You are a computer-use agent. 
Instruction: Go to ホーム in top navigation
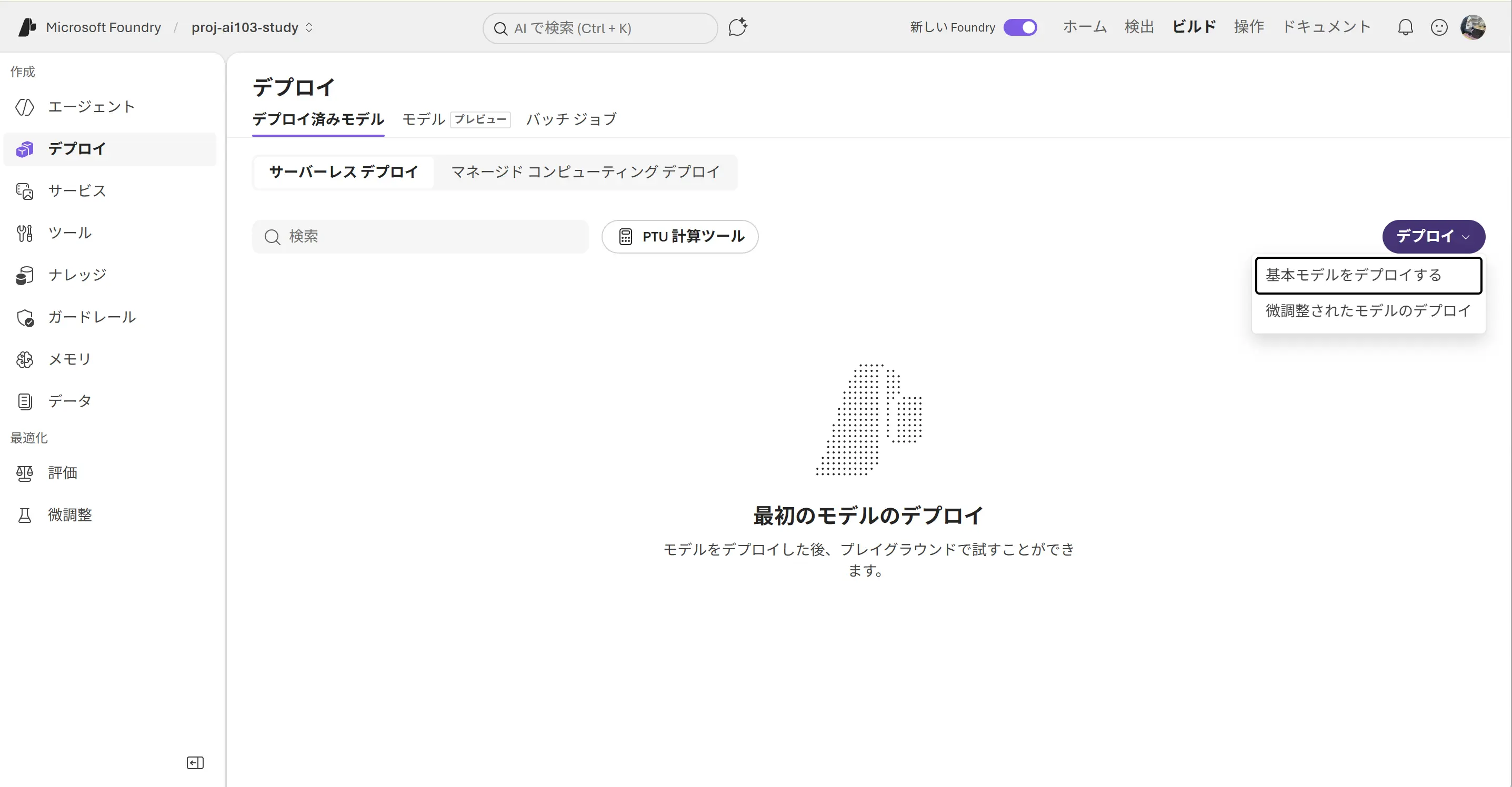point(1085,27)
